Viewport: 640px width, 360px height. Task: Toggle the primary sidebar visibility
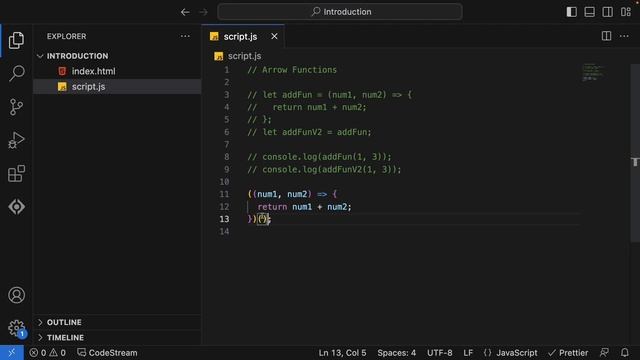tap(571, 12)
